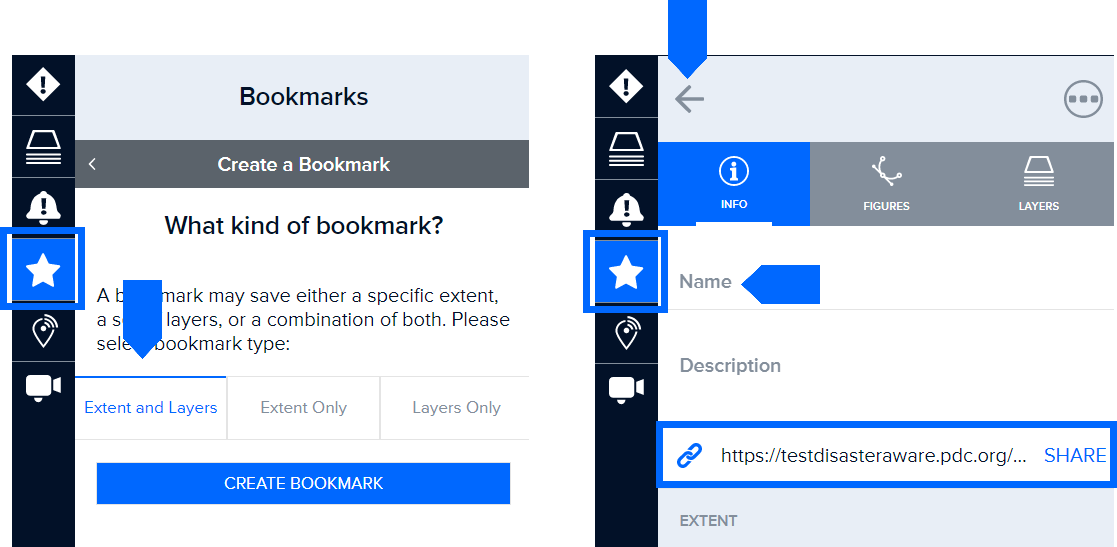Click the more options ellipsis circle icon

click(x=1083, y=100)
